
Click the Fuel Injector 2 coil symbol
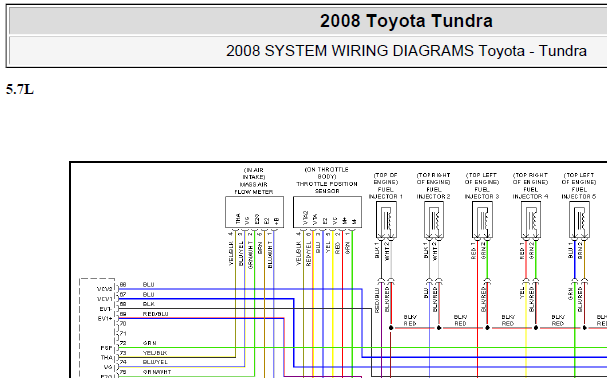[434, 220]
